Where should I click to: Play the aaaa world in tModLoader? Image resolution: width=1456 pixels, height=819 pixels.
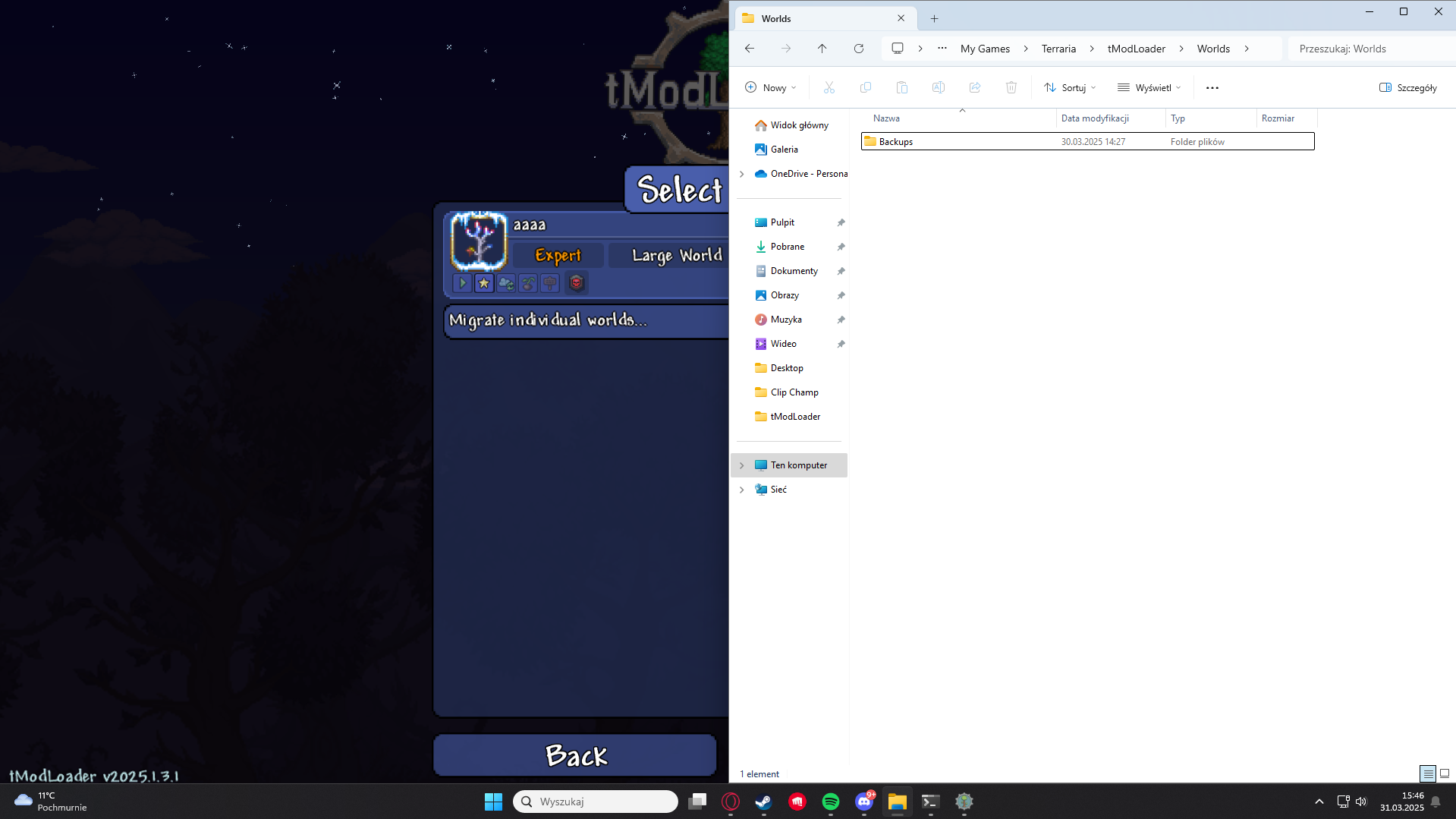[462, 283]
